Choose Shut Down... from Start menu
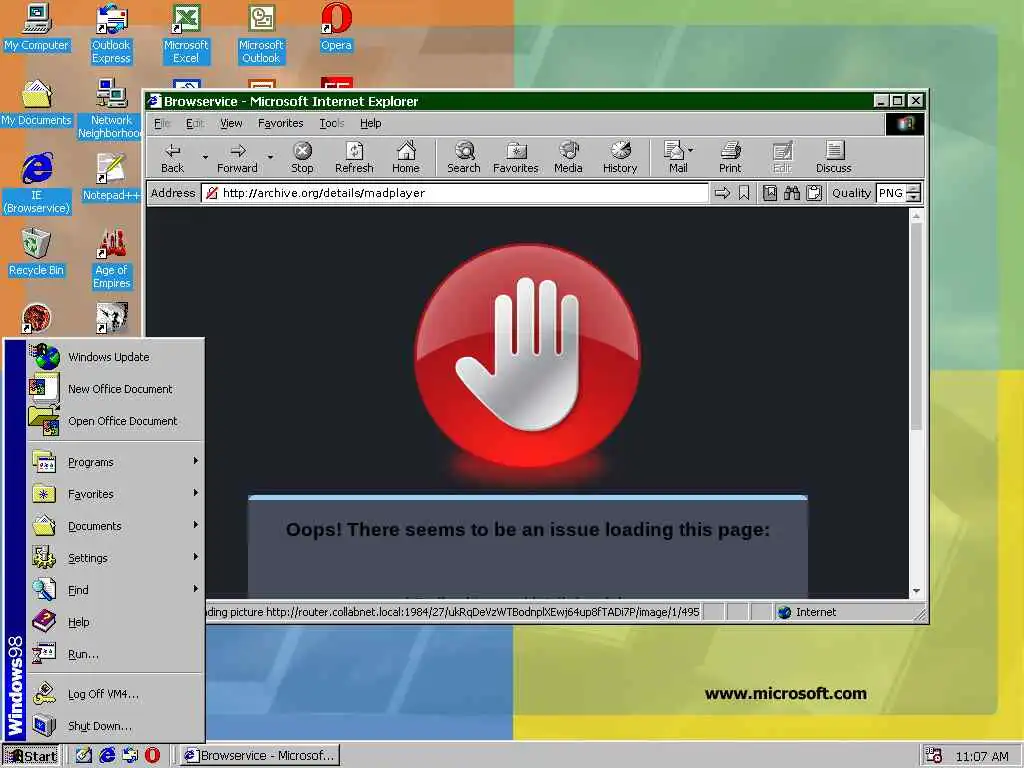This screenshot has width=1024, height=768. (x=116, y=726)
